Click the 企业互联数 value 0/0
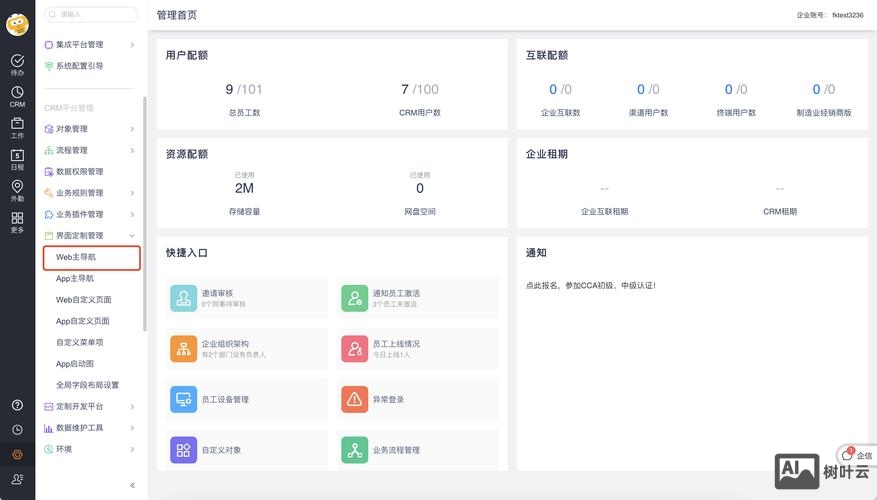 (560, 89)
